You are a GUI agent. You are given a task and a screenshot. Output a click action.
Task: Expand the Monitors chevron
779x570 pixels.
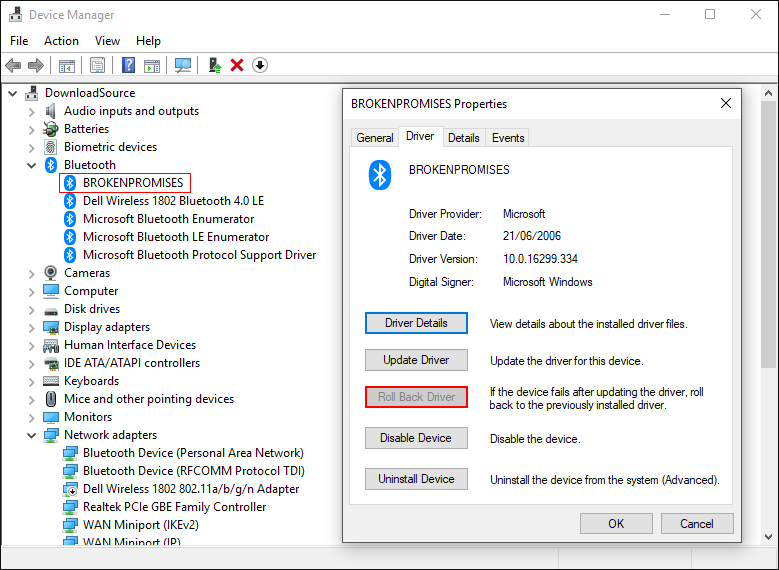(32, 417)
